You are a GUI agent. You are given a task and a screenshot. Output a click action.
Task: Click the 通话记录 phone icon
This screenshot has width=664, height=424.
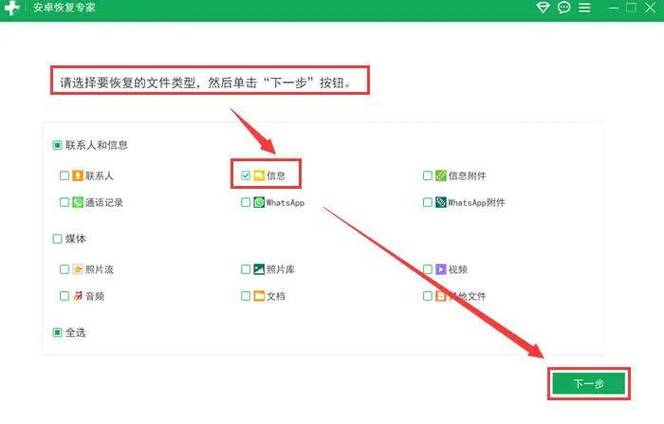click(77, 202)
